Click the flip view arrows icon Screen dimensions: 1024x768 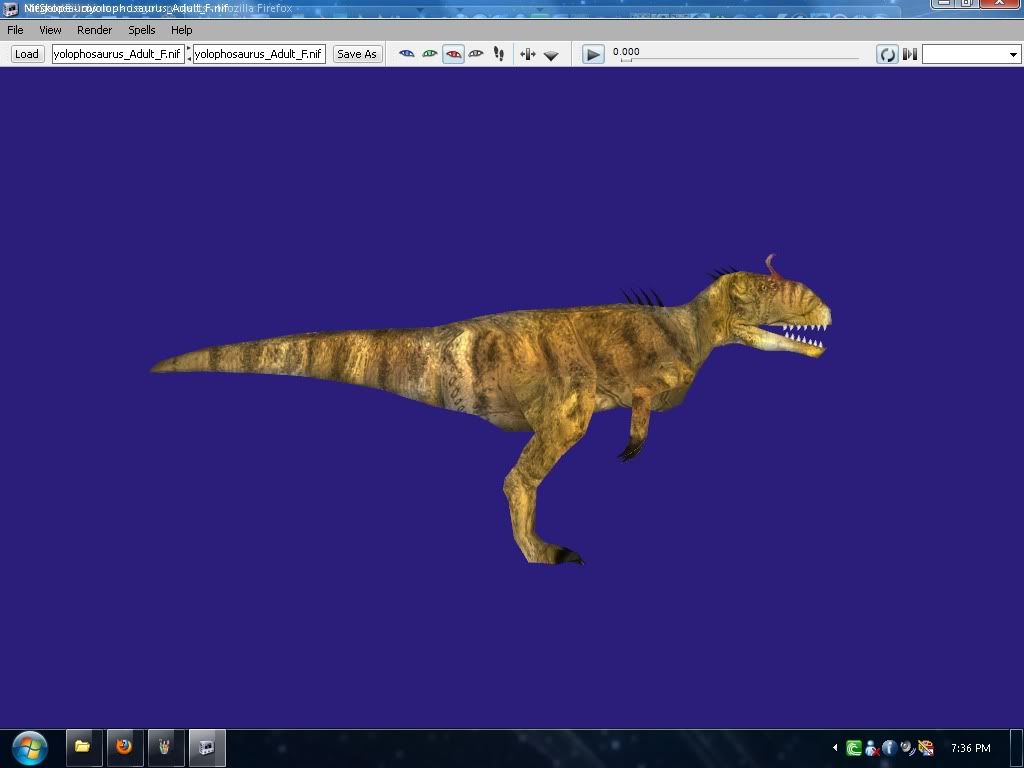tap(528, 54)
